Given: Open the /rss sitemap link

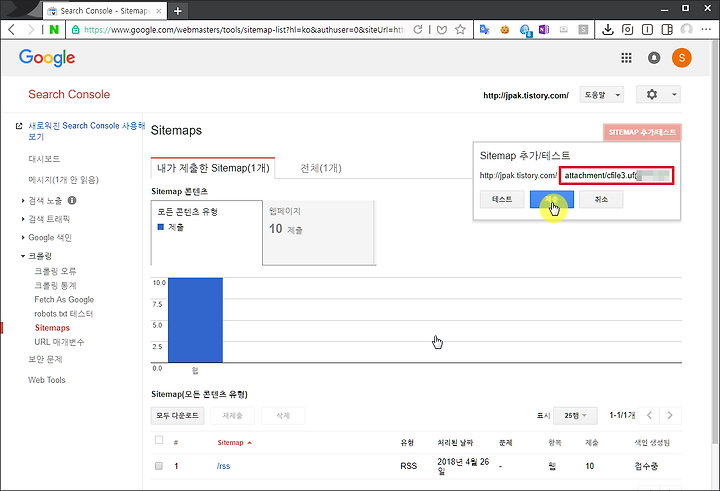Looking at the screenshot, I should 223,466.
